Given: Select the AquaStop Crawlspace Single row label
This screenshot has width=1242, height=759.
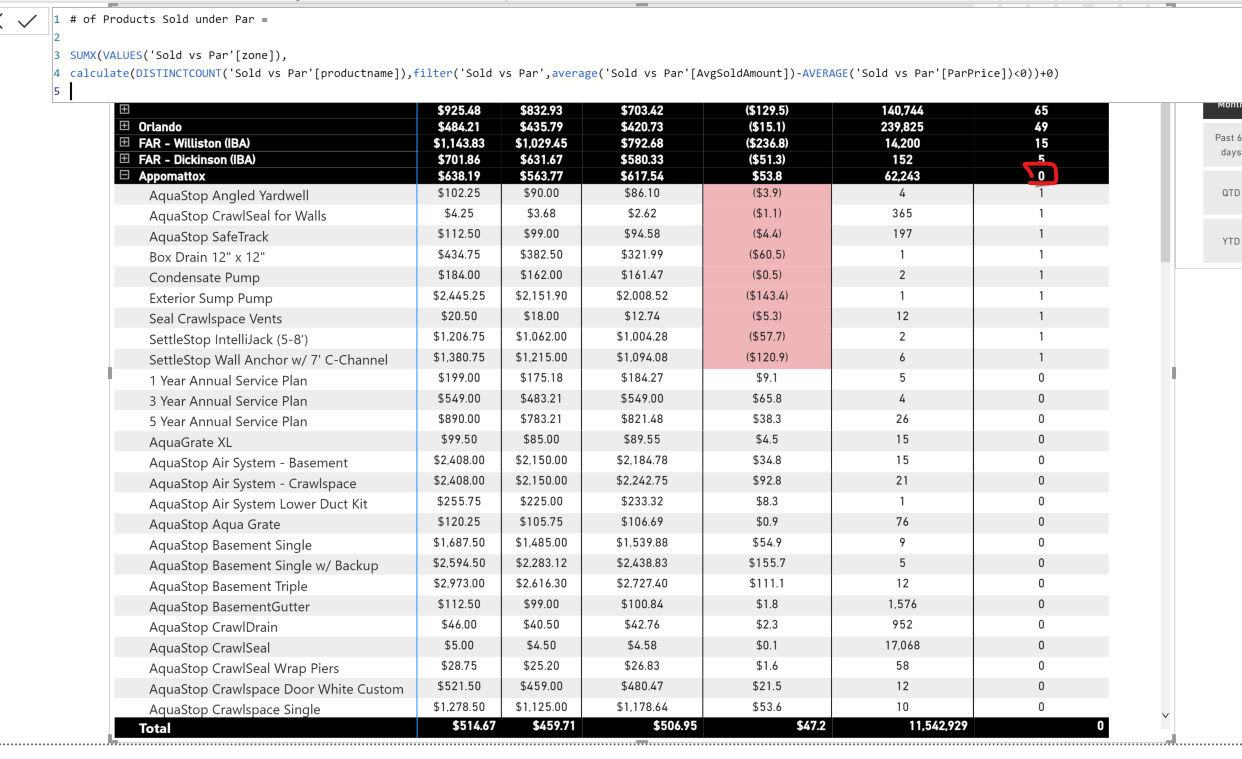Looking at the screenshot, I should coord(235,709).
